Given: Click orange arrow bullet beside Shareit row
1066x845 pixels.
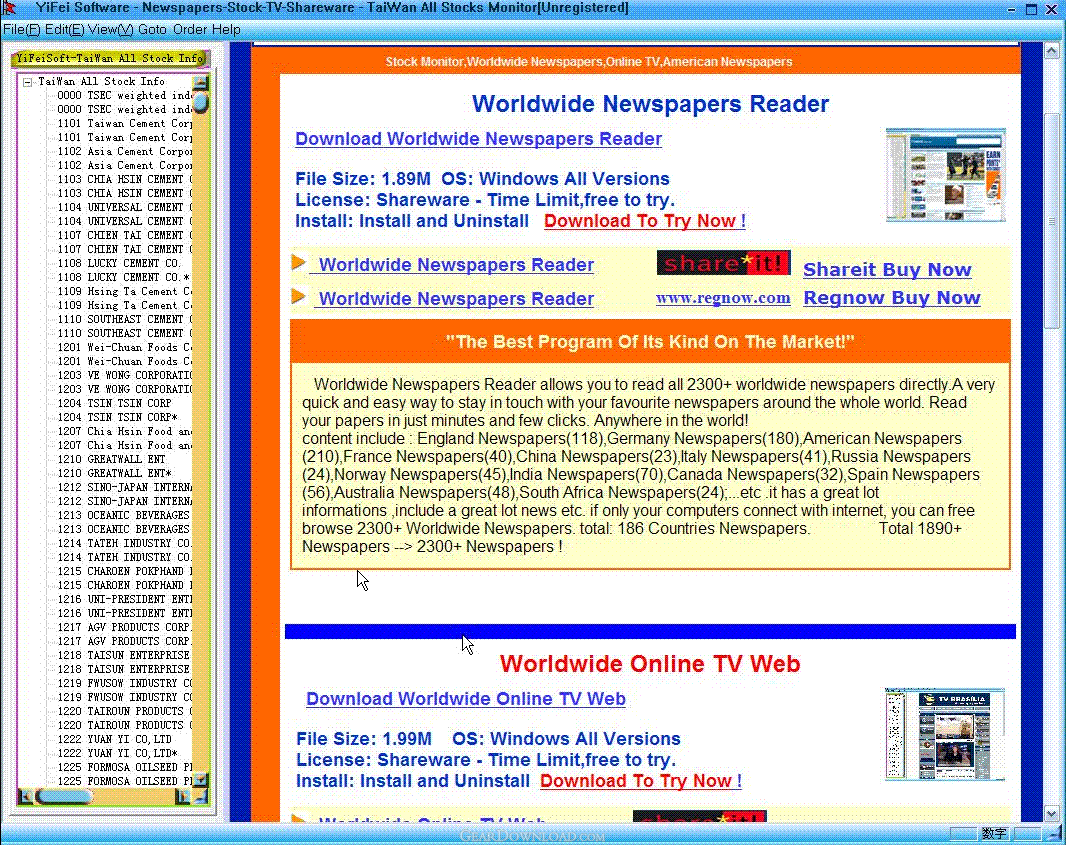Looking at the screenshot, I should (x=298, y=263).
